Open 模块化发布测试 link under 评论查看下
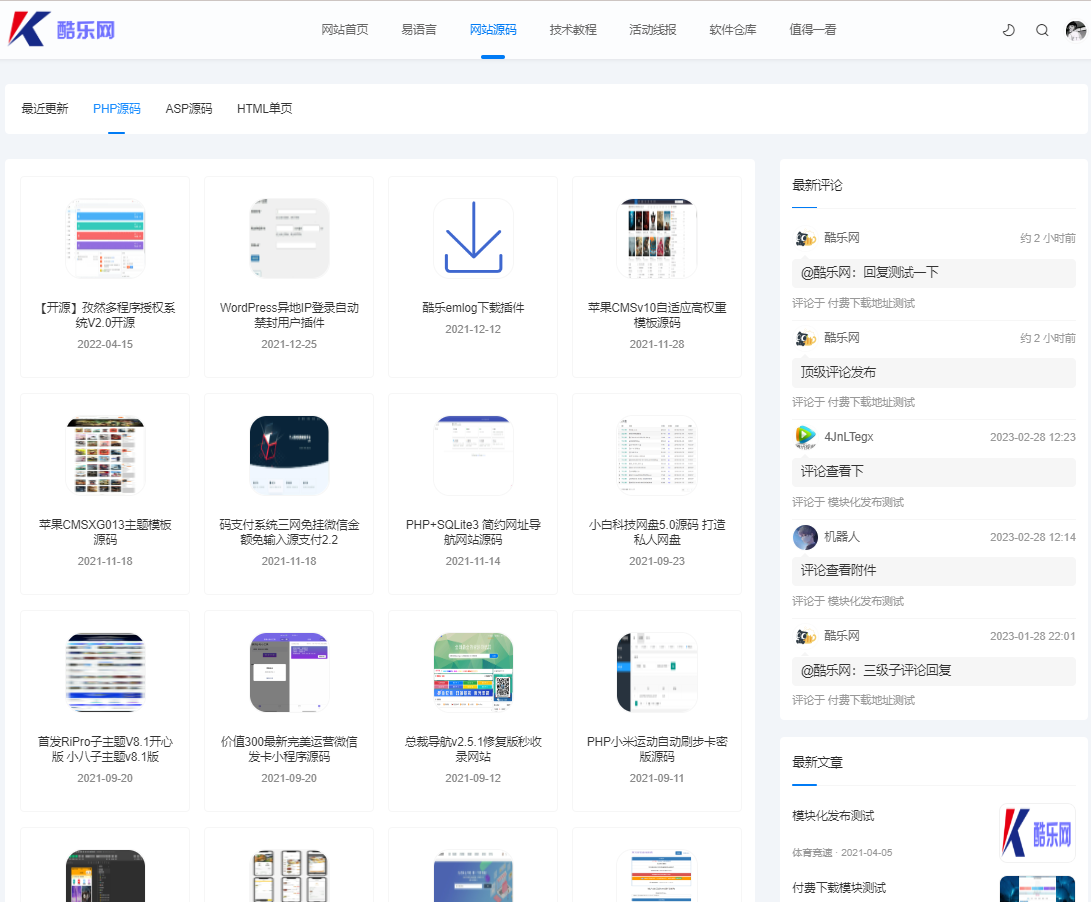1091x902 pixels. pyautogui.click(x=866, y=503)
